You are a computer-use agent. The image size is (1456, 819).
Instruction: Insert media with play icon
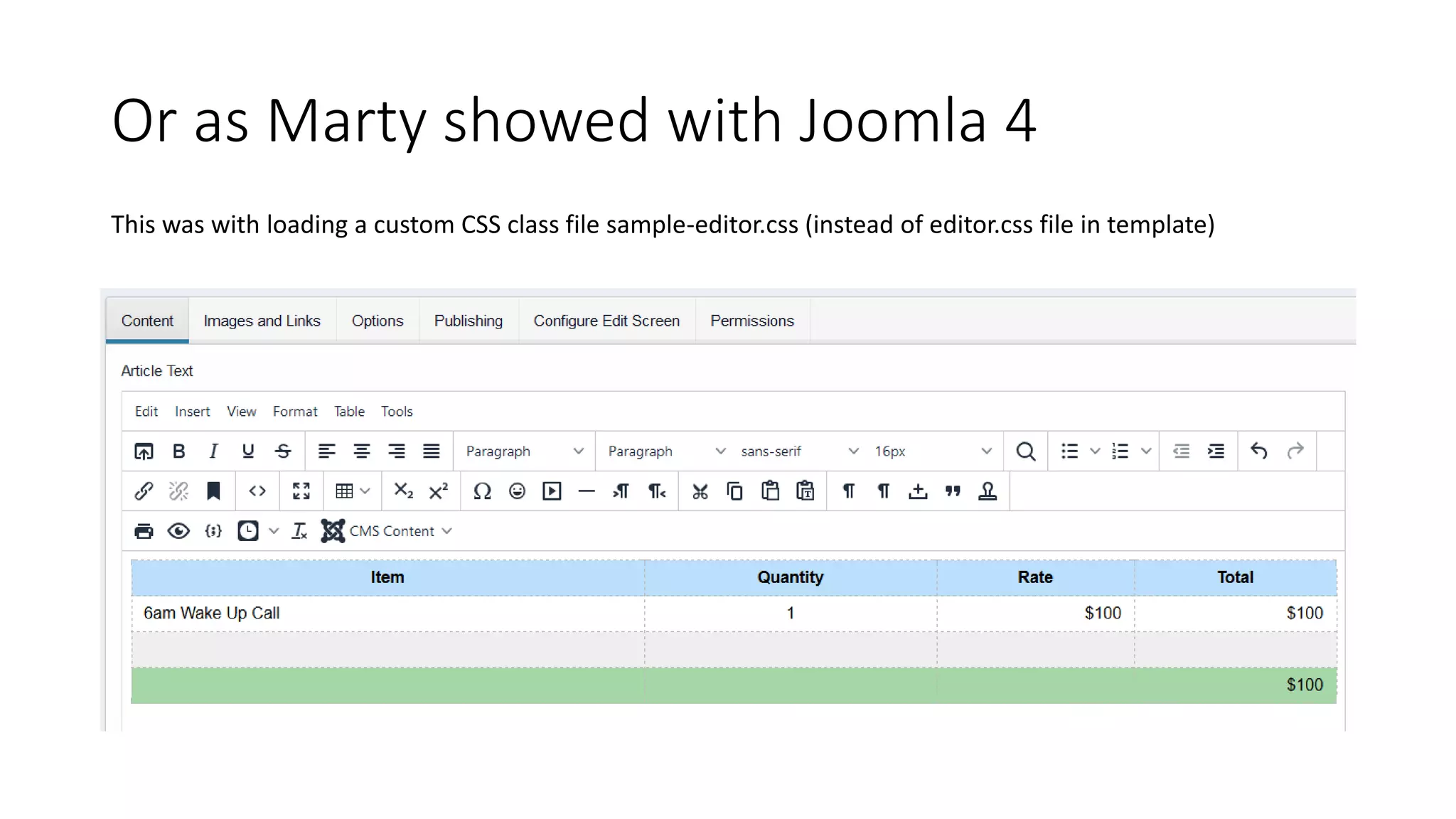pyautogui.click(x=552, y=491)
